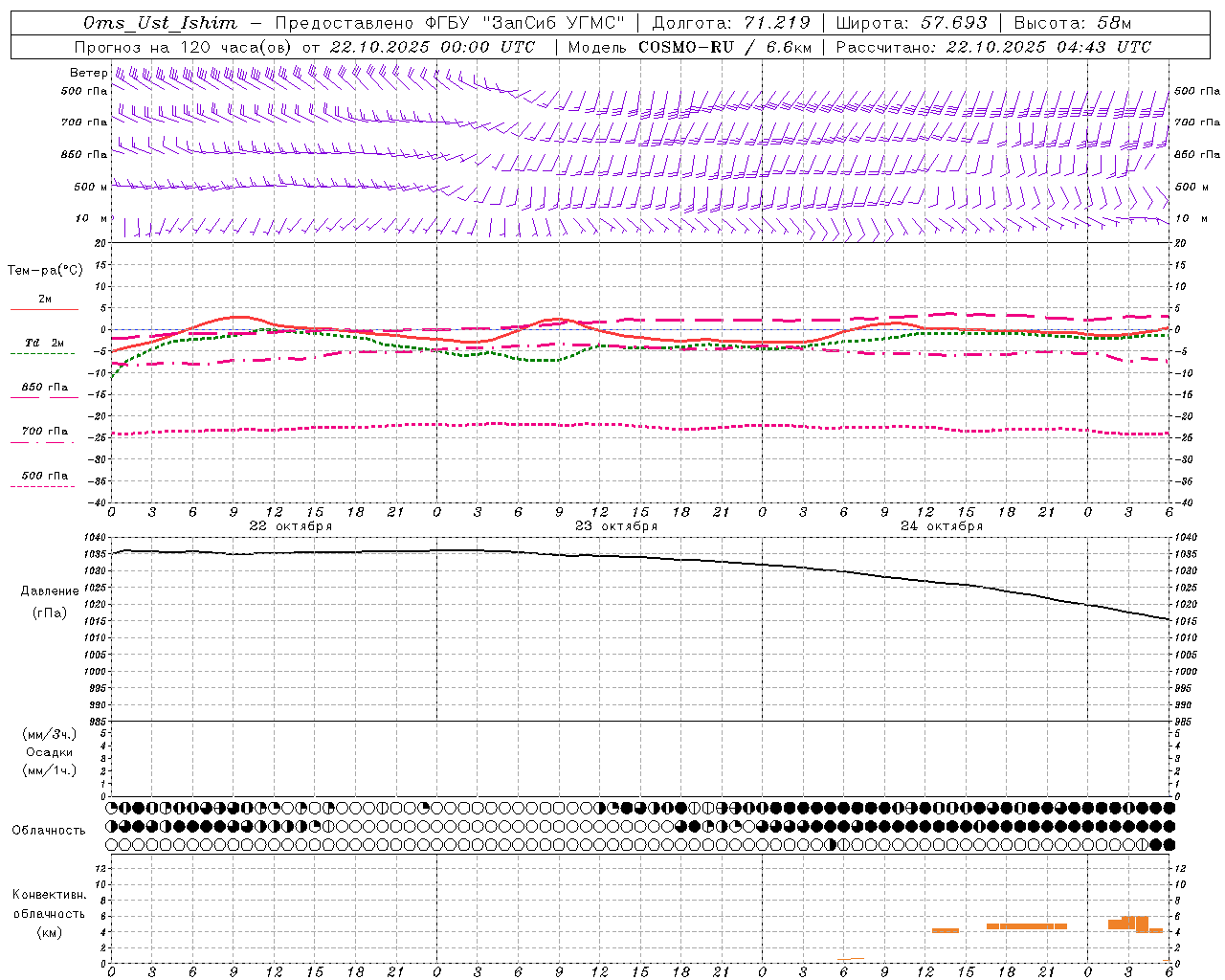Click the Долгота: 71.219 value
This screenshot has width=1225, height=980.
(x=731, y=23)
